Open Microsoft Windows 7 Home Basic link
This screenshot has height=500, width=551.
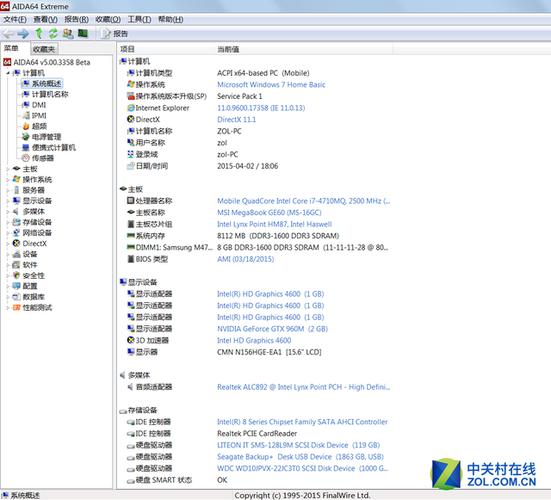coord(271,85)
